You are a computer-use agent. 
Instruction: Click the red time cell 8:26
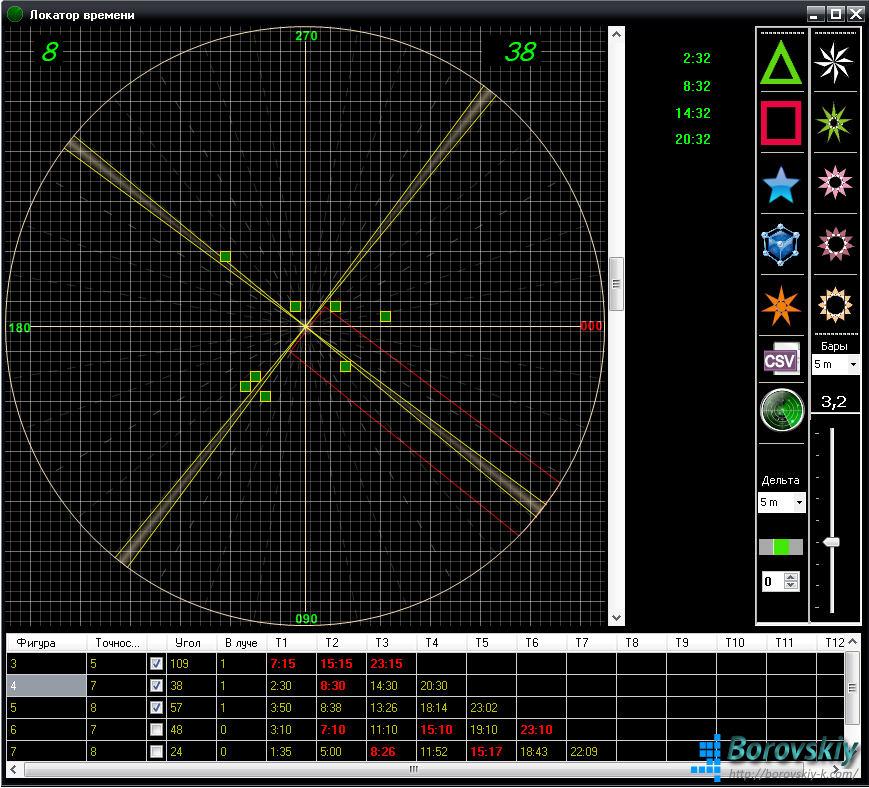[391, 752]
